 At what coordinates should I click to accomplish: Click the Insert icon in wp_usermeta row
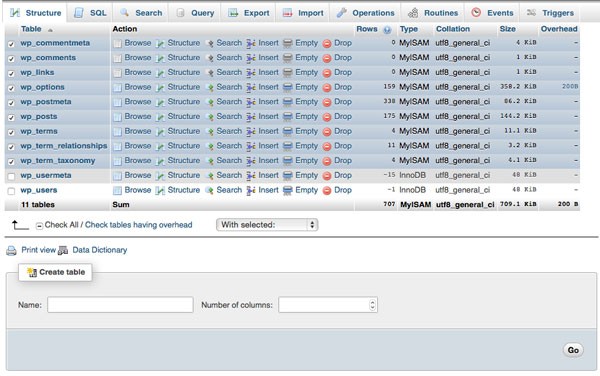[251, 176]
